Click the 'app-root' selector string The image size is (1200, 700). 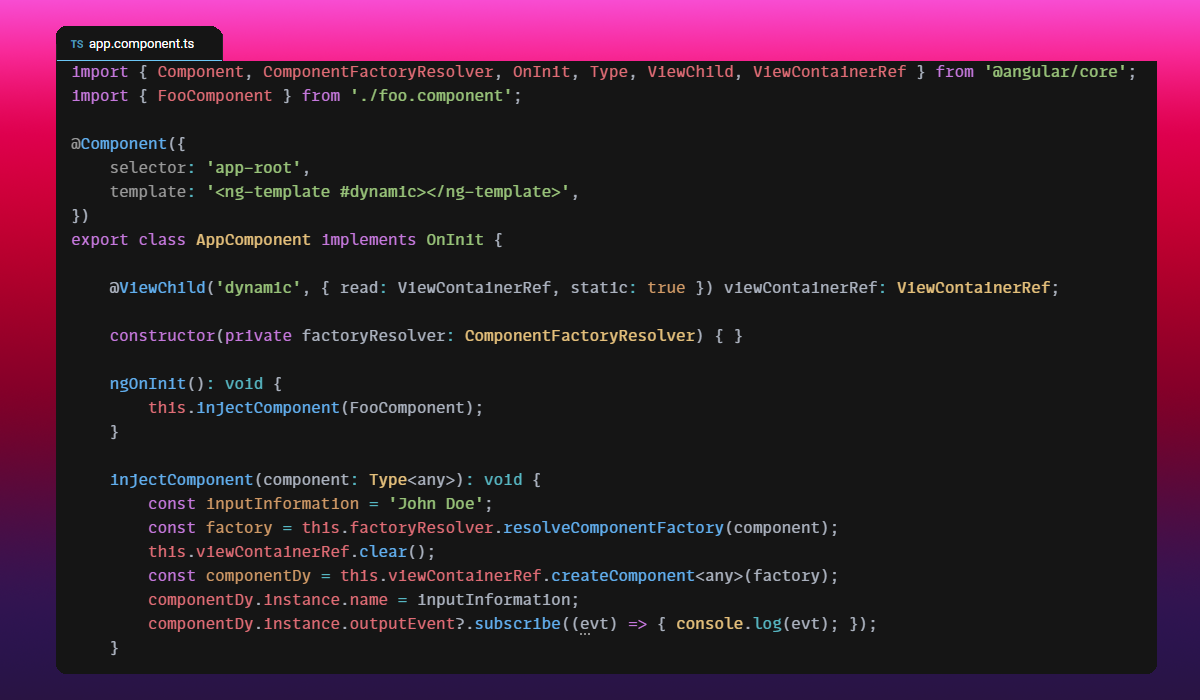[x=256, y=167]
